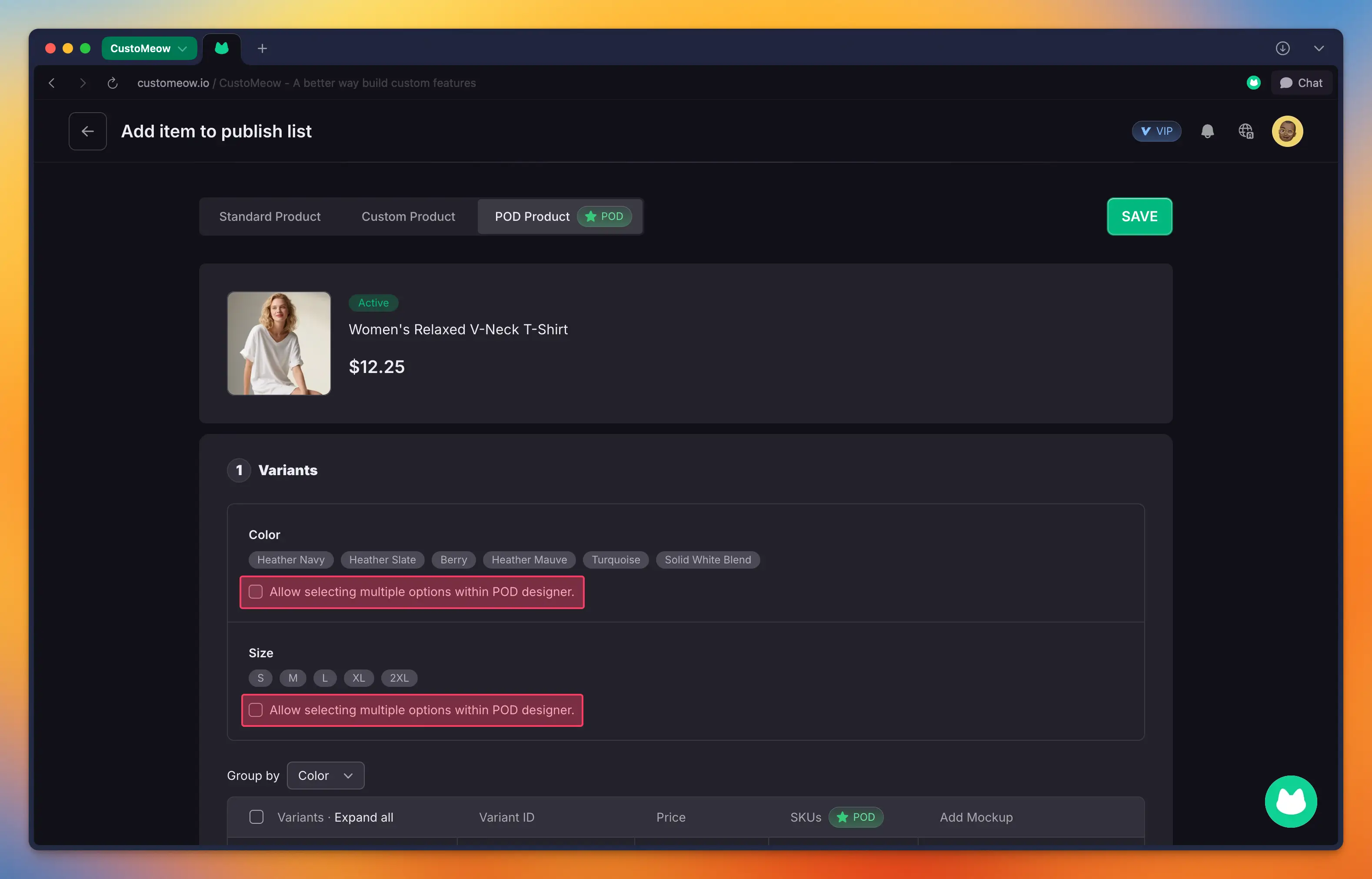Click the Berry color tag
The width and height of the screenshot is (1372, 879).
point(454,559)
